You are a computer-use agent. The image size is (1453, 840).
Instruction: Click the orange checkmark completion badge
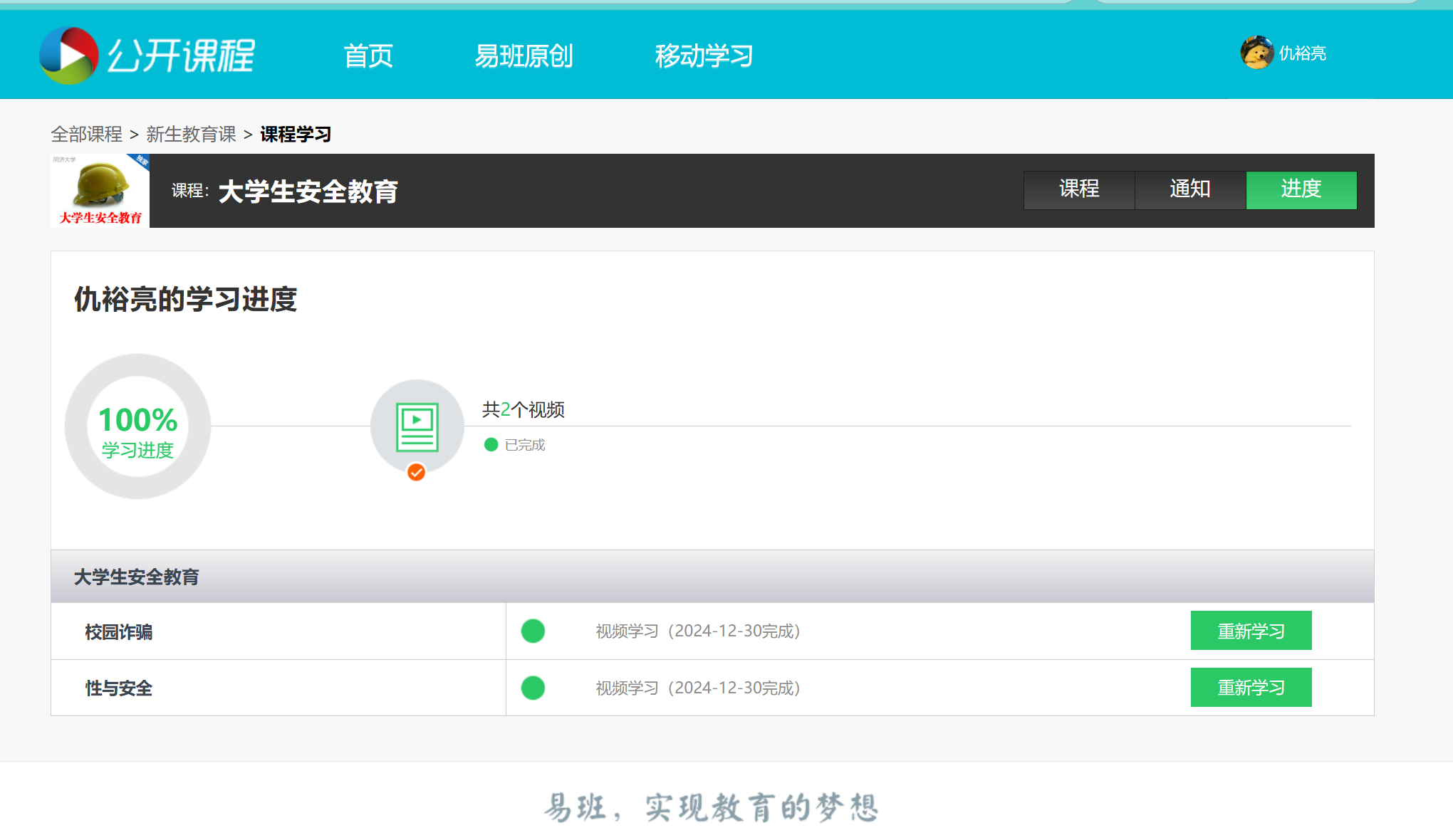(417, 472)
